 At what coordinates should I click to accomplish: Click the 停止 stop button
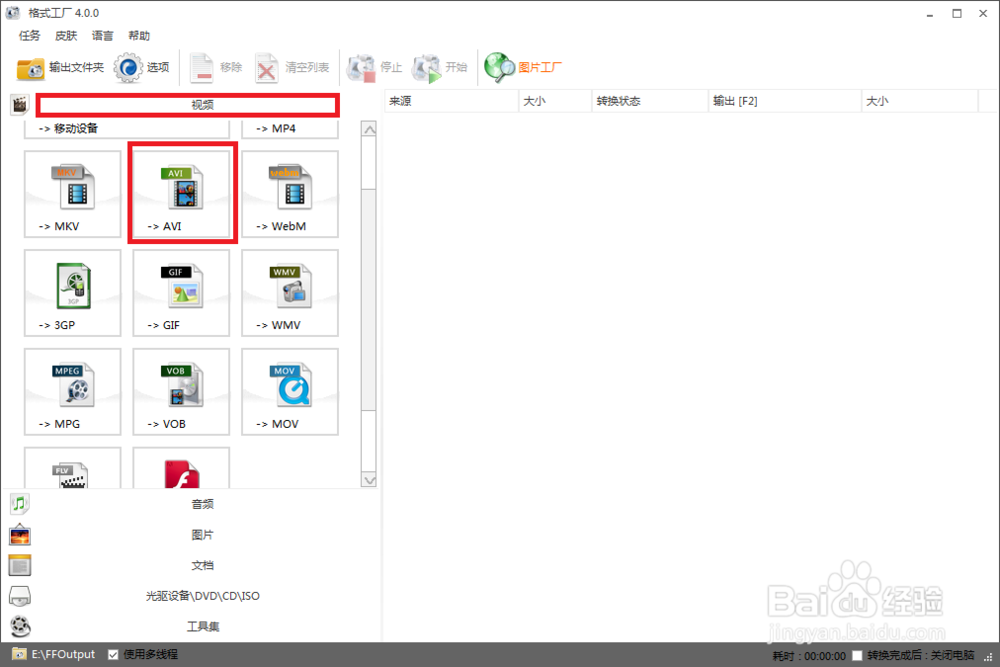374,68
